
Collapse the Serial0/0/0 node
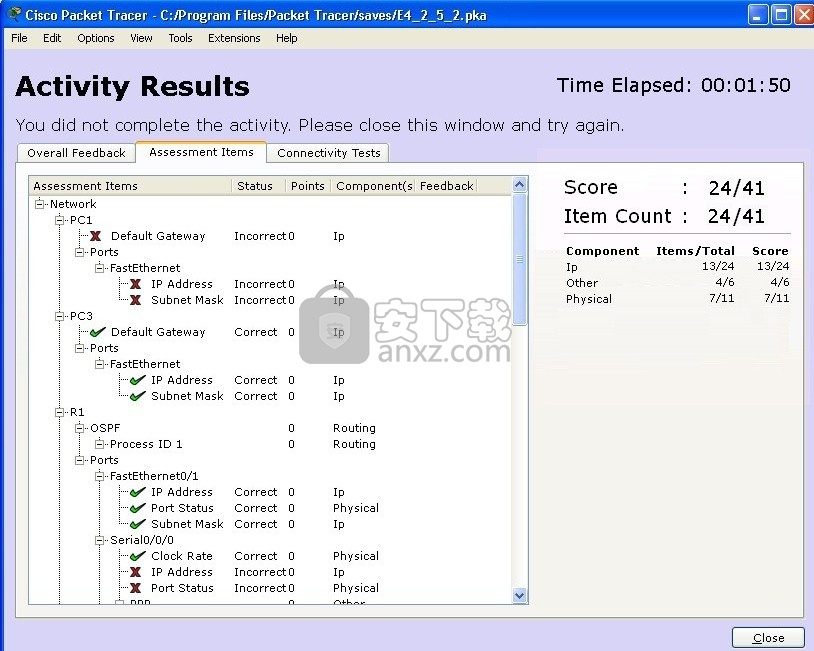(100, 540)
